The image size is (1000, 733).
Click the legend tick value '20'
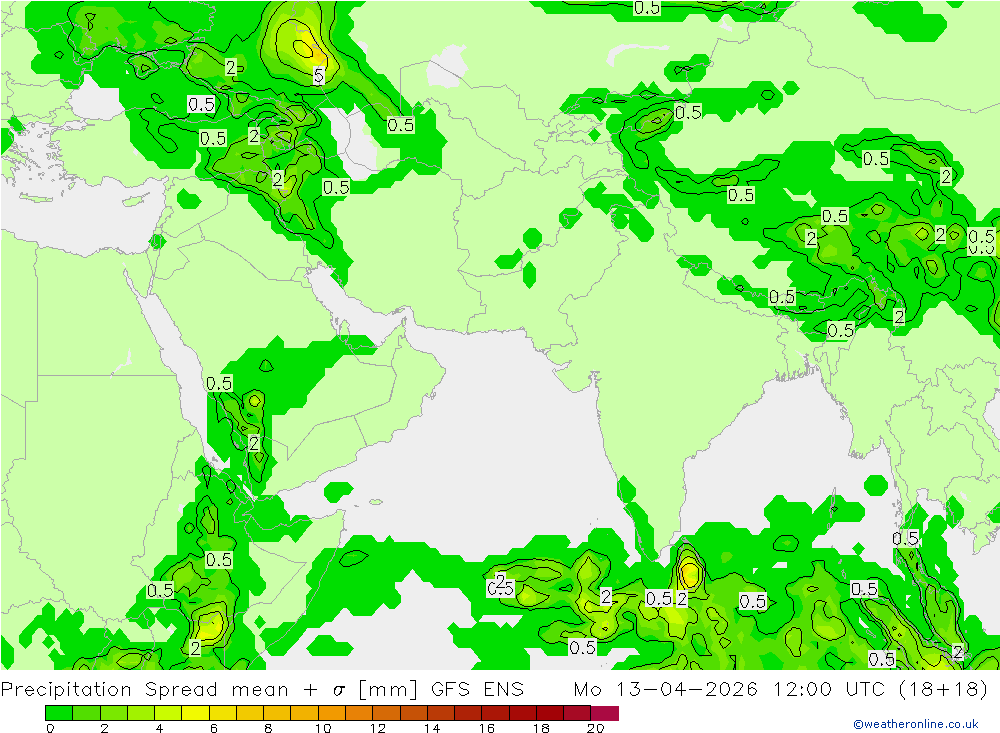[x=595, y=728]
